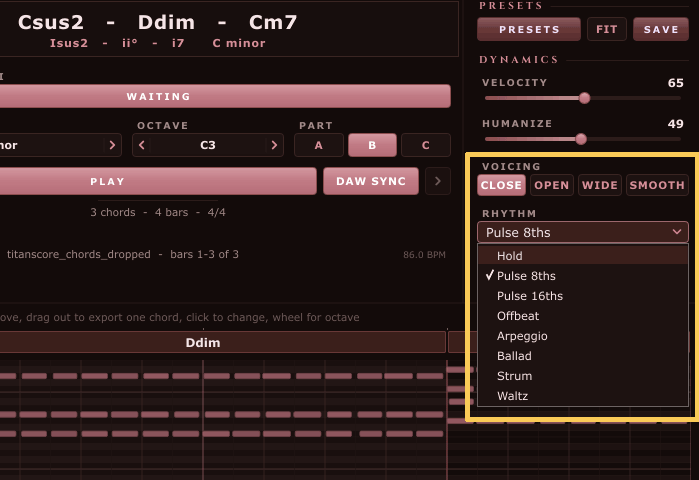Click the velocity value 65
699x480 pixels.
[675, 83]
